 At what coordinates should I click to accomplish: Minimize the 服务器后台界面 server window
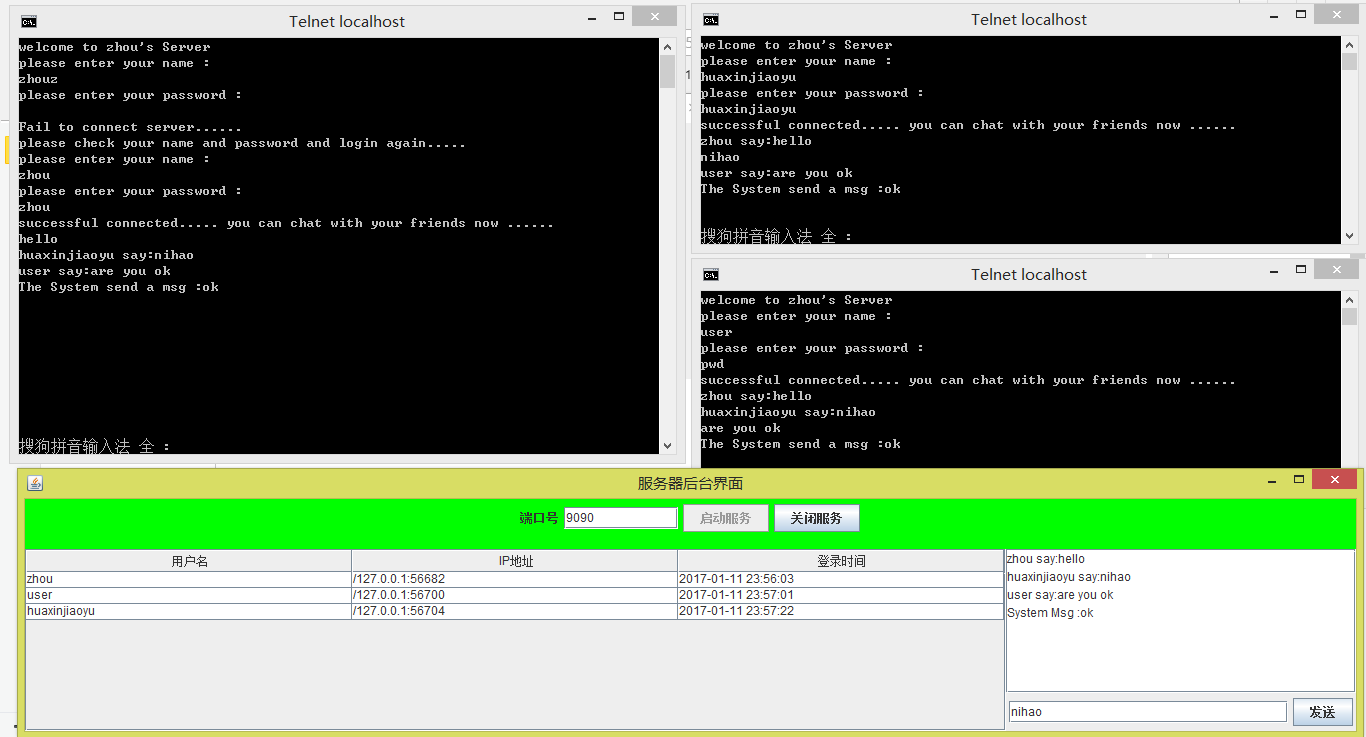1271,480
